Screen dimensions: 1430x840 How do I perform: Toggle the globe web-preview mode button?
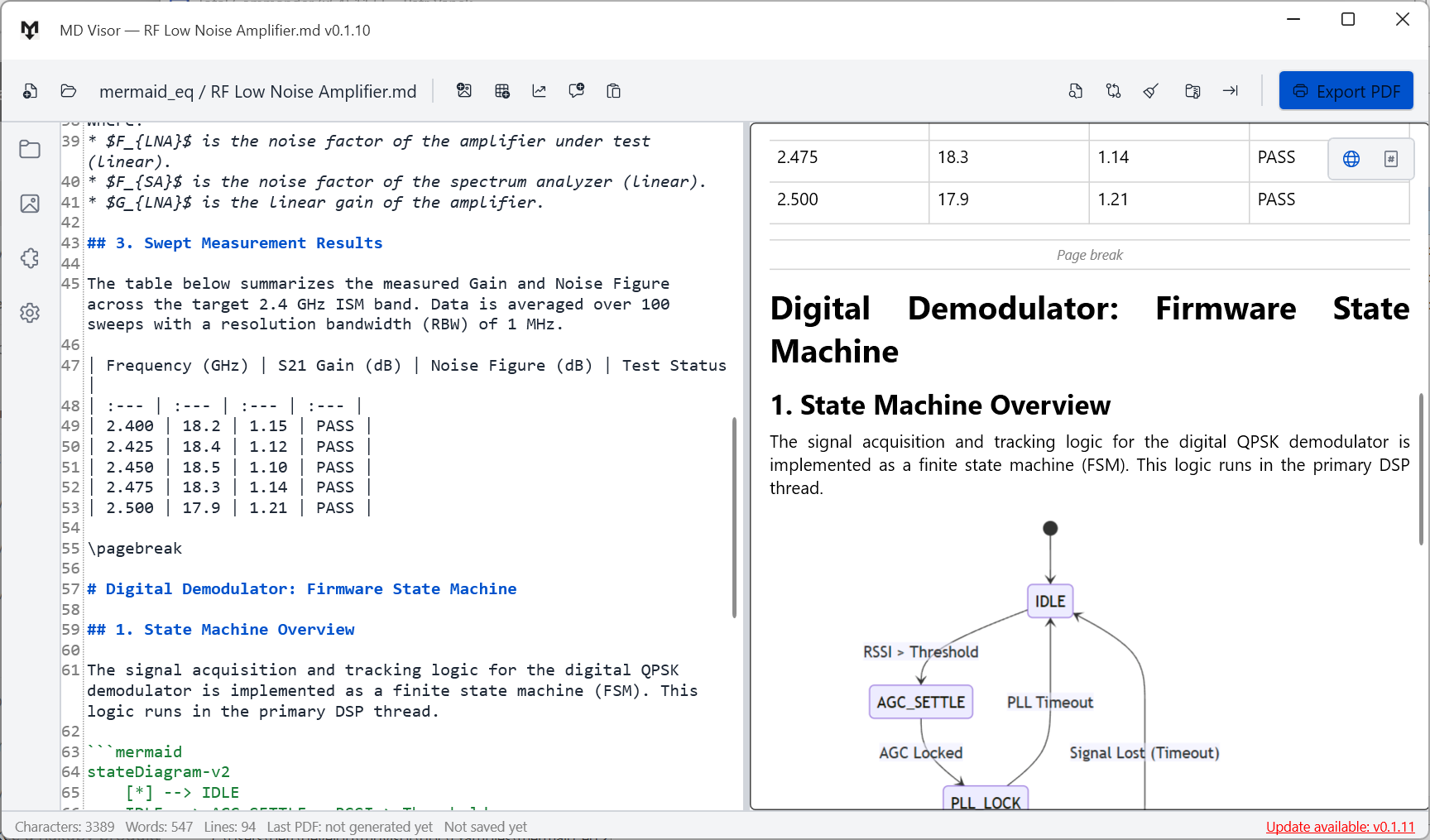click(x=1351, y=159)
